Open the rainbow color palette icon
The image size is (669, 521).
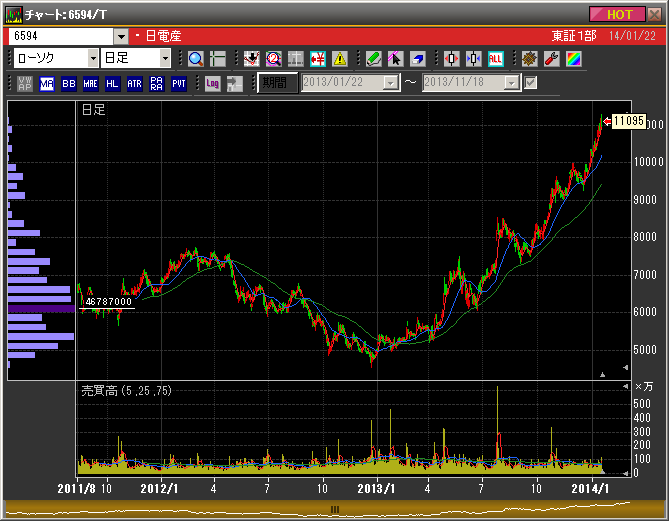[x=573, y=59]
